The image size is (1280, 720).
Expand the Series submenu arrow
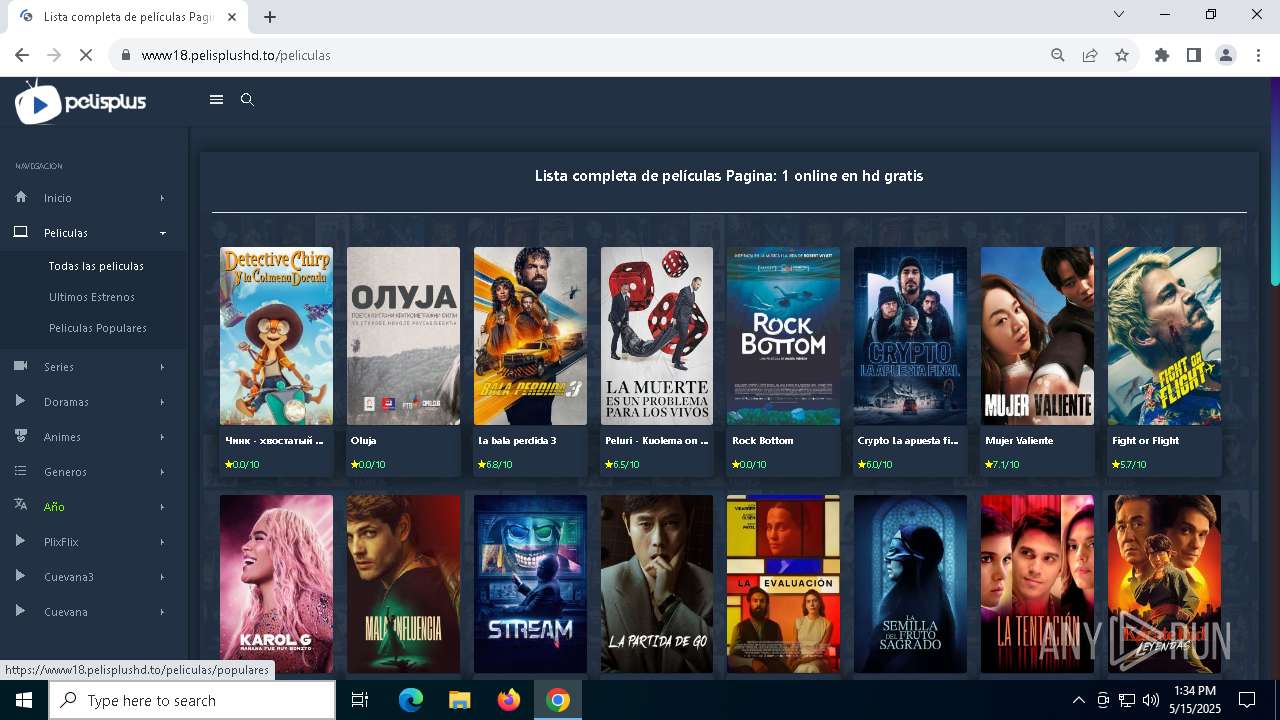162,367
